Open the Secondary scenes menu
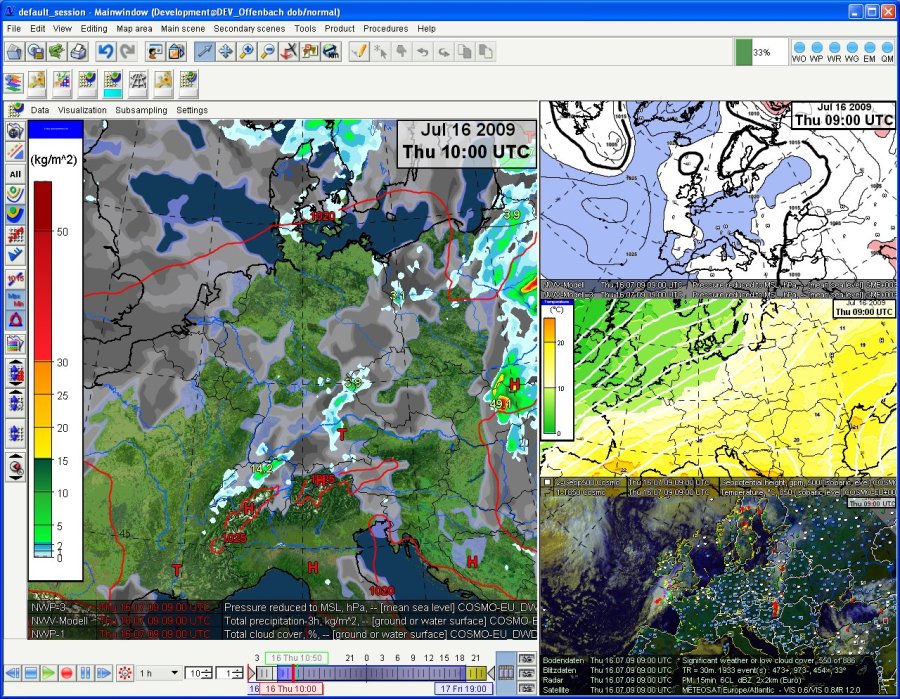Image resolution: width=900 pixels, height=699 pixels. pos(249,29)
